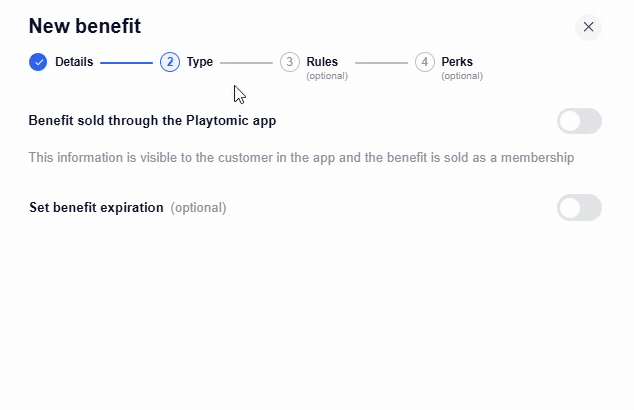Viewport: 634px width, 410px height.
Task: Click the customer visibility description text
Action: (x=301, y=157)
